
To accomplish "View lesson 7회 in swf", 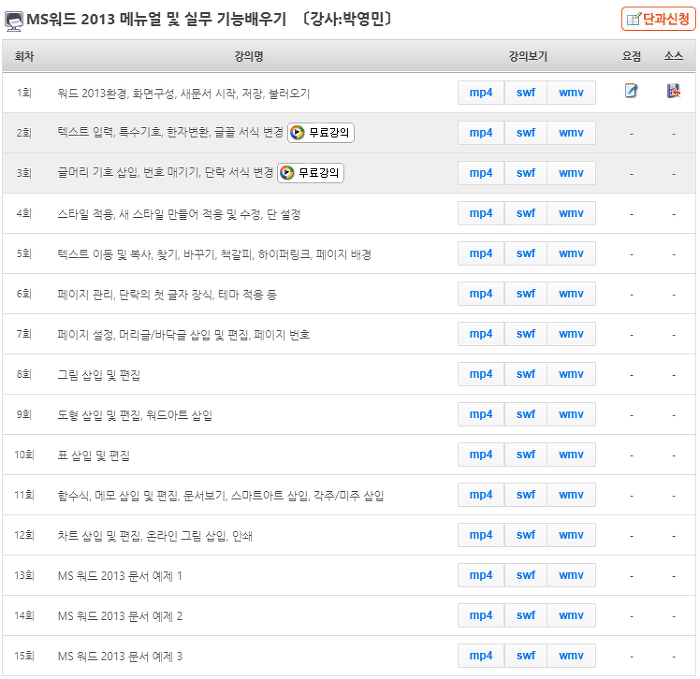I will click(x=525, y=334).
